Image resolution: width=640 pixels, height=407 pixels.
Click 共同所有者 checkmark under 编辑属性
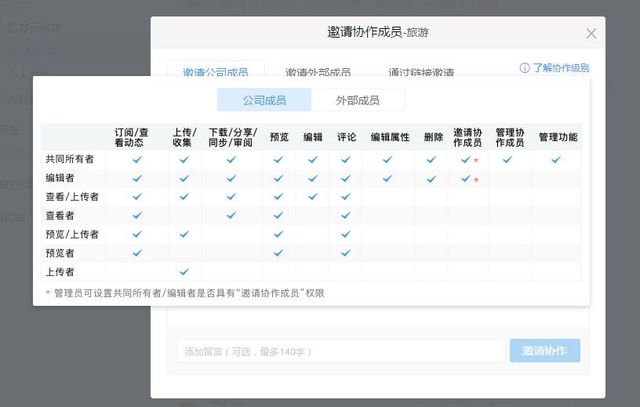point(387,160)
